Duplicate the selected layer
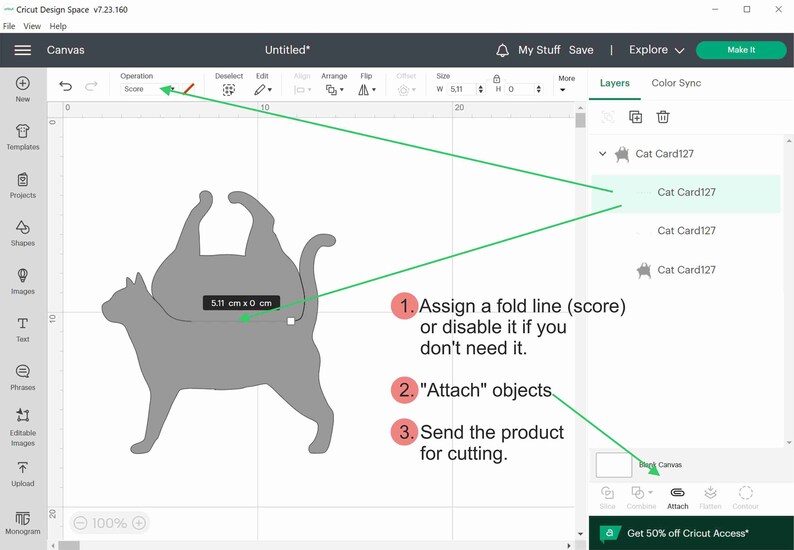 point(636,117)
